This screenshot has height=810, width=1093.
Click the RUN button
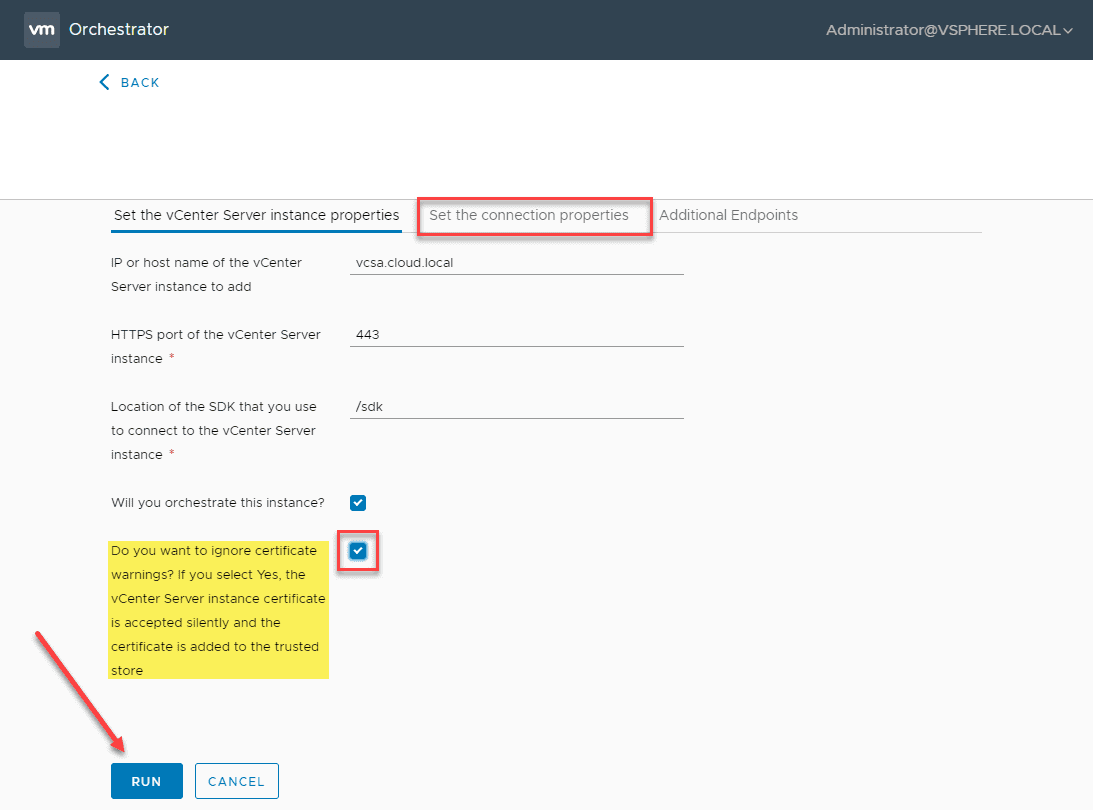146,781
